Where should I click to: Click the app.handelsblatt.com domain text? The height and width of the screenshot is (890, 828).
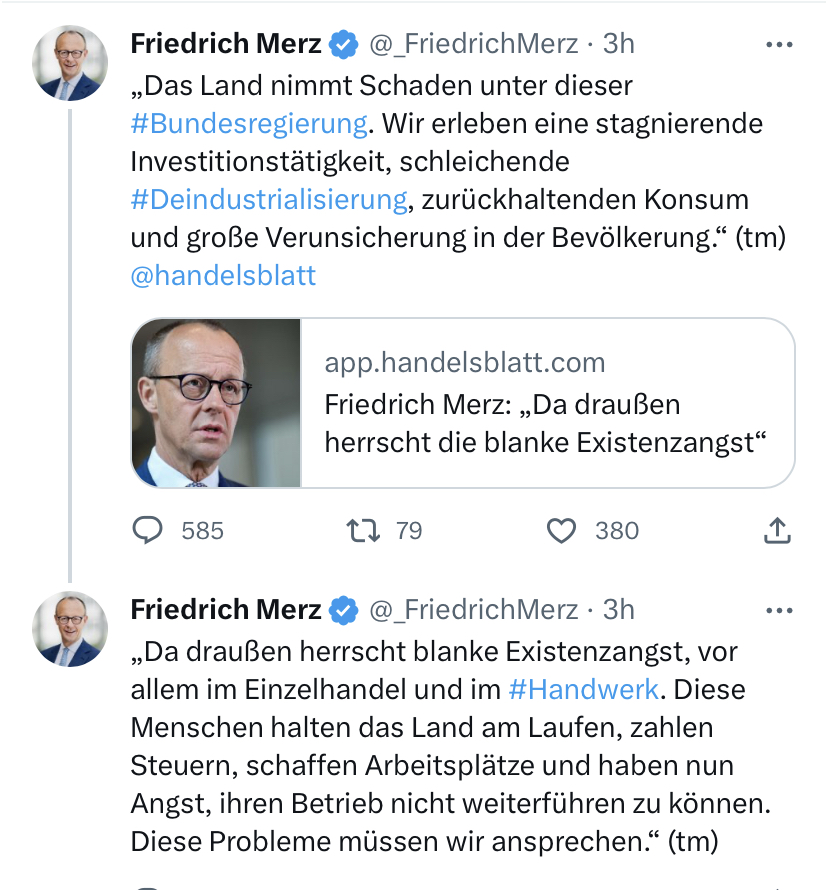pyautogui.click(x=465, y=363)
